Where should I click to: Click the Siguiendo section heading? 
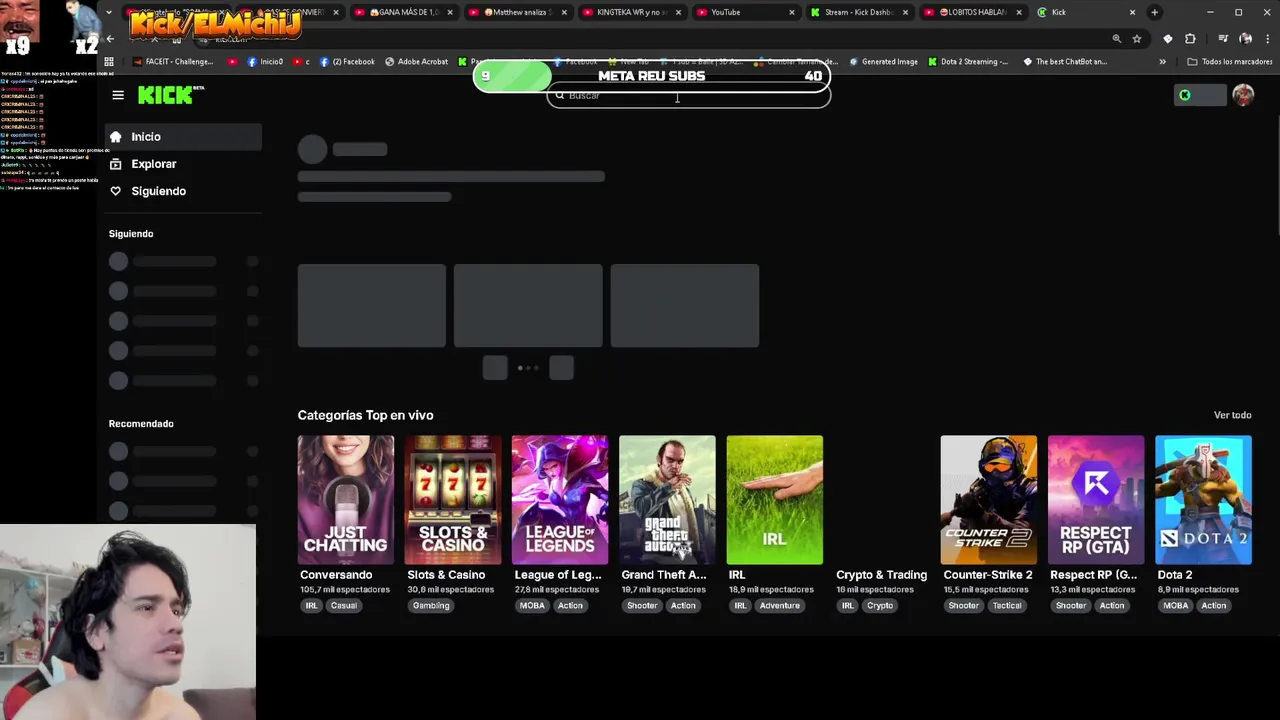(131, 234)
